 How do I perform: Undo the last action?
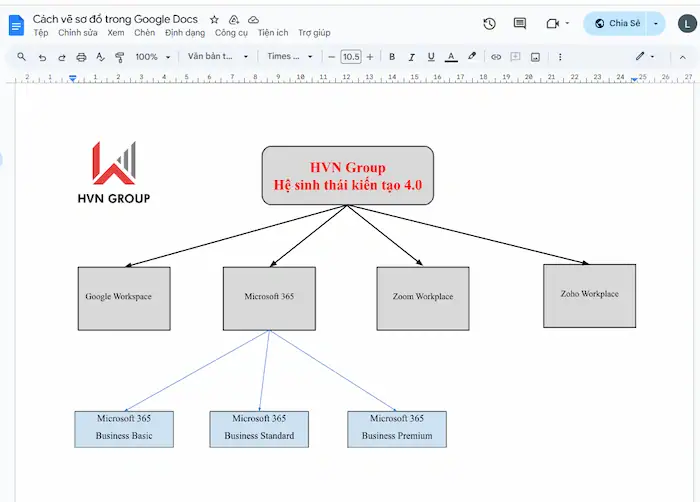click(x=42, y=57)
